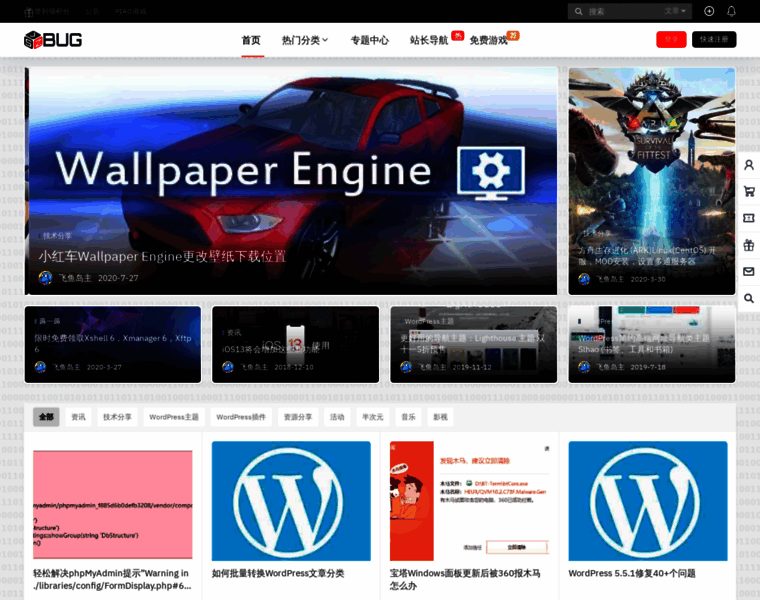Click the mail envelope icon in side toolbar
Screen dimensions: 760x600
coord(749,271)
